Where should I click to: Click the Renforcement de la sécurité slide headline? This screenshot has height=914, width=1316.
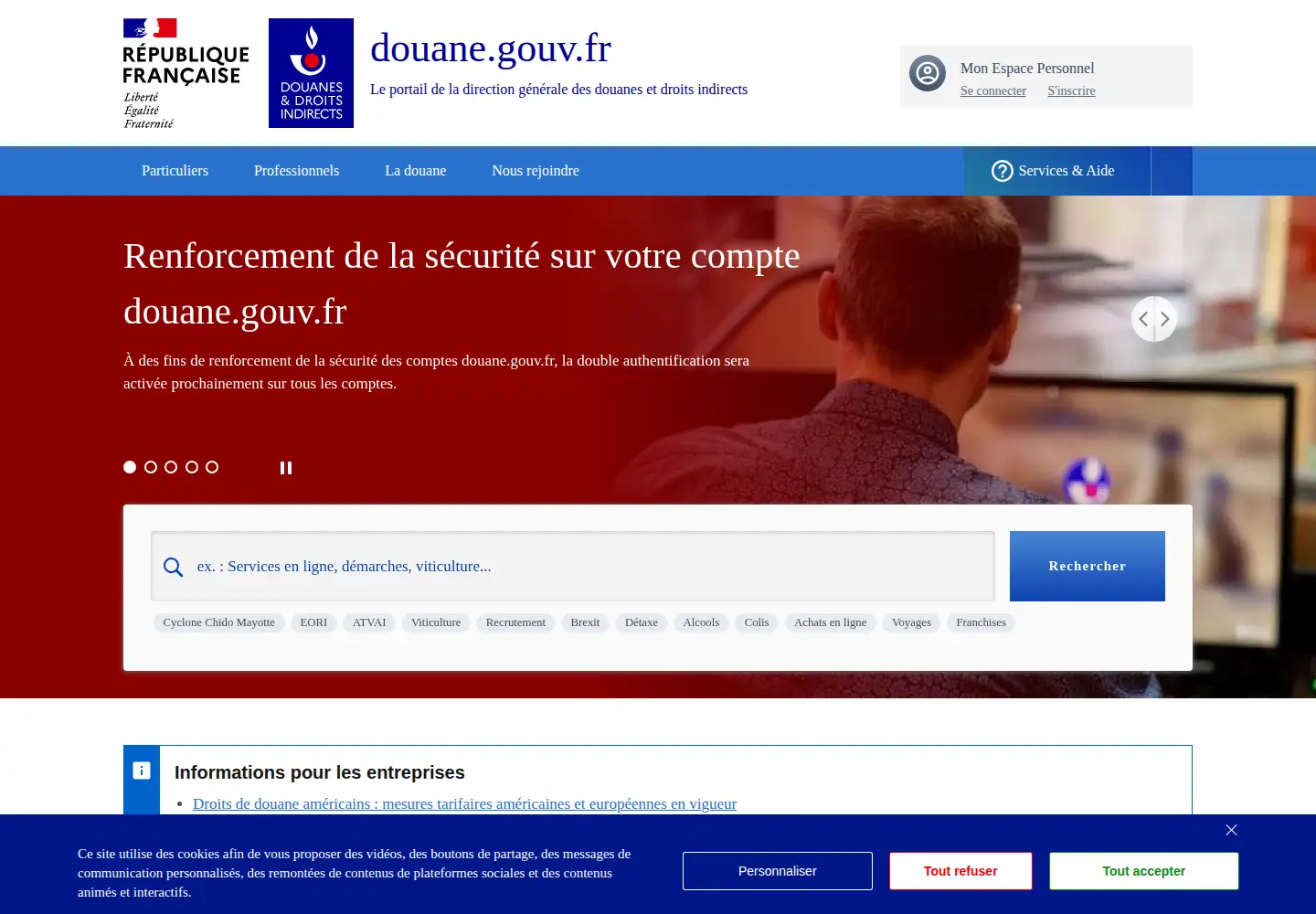(x=462, y=283)
